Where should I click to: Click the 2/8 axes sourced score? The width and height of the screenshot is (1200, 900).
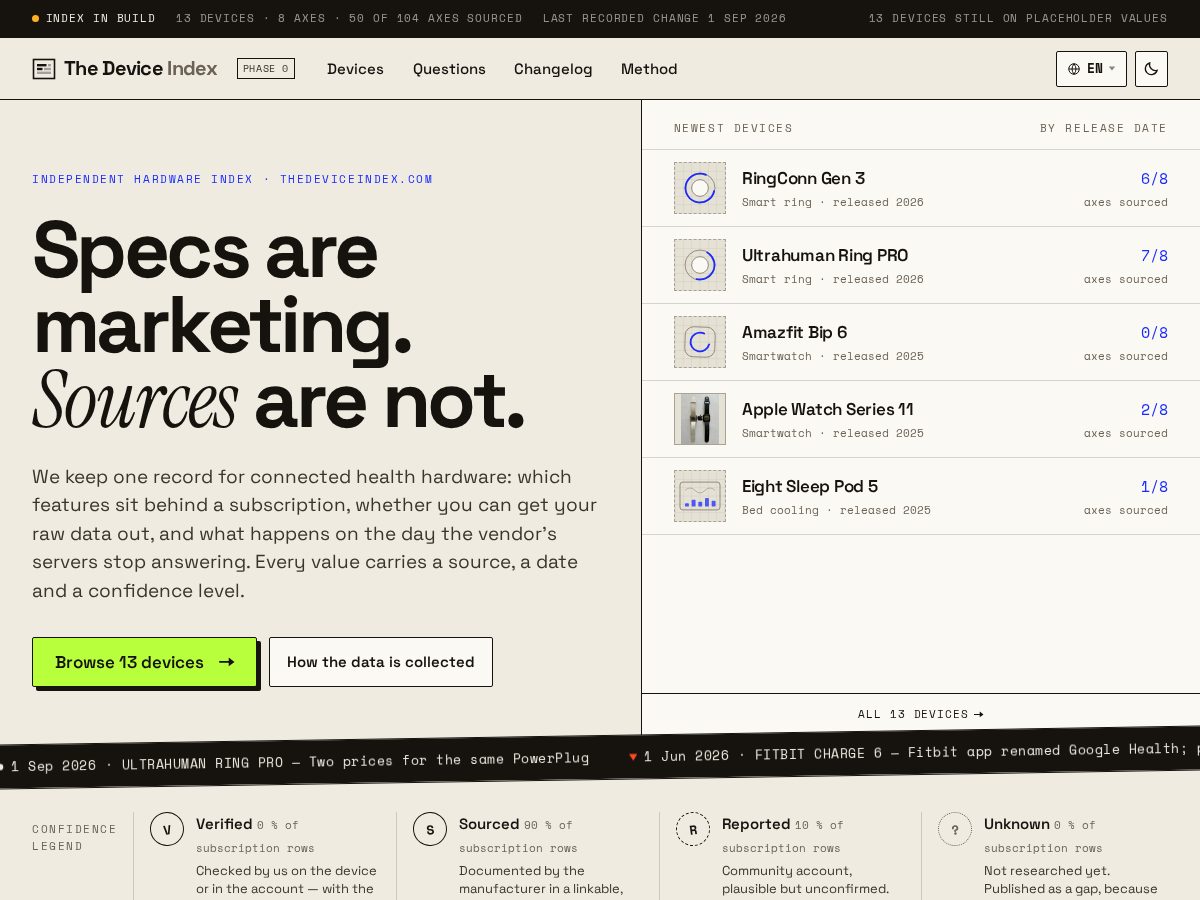pos(1154,410)
